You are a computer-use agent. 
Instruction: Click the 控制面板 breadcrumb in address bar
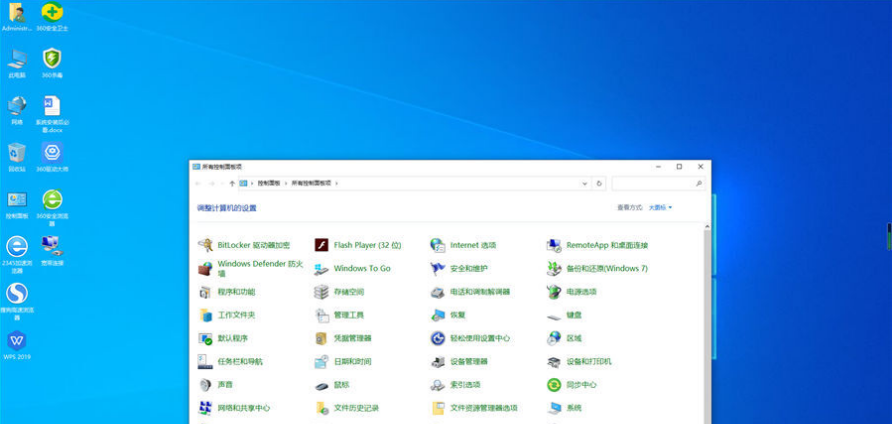coord(270,184)
